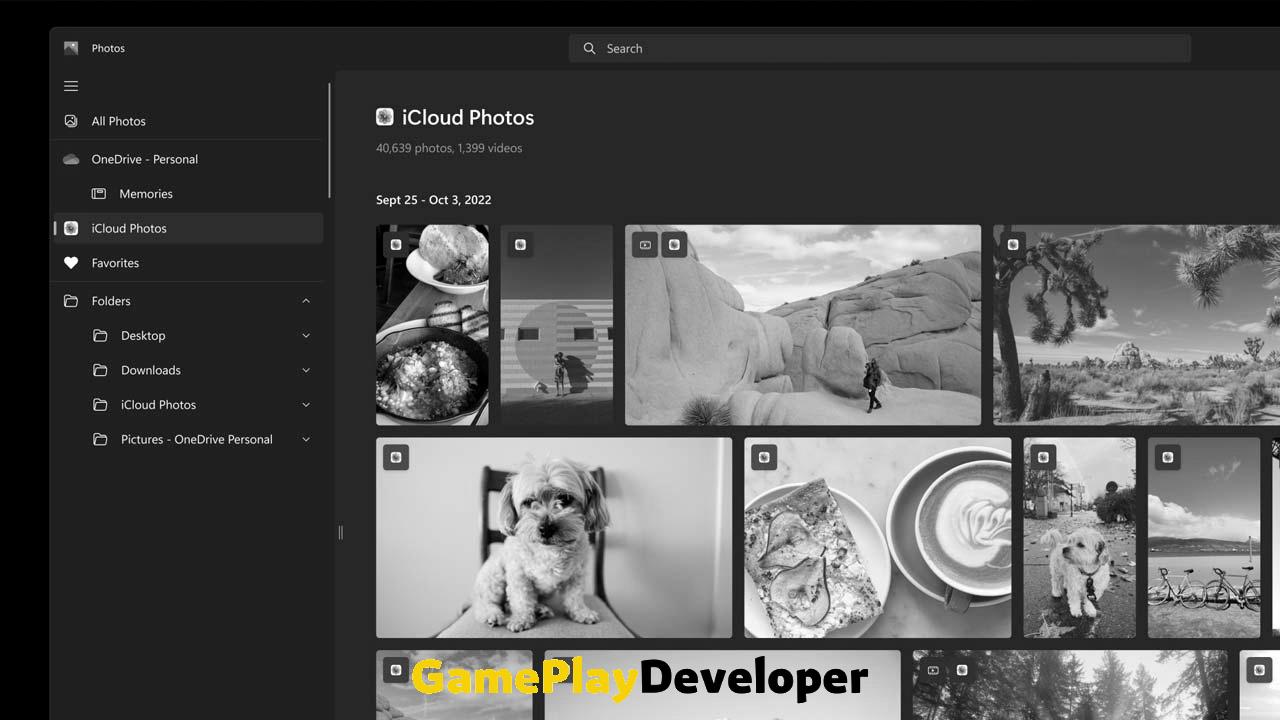Select iCloud Photos in the sidebar

tap(189, 228)
